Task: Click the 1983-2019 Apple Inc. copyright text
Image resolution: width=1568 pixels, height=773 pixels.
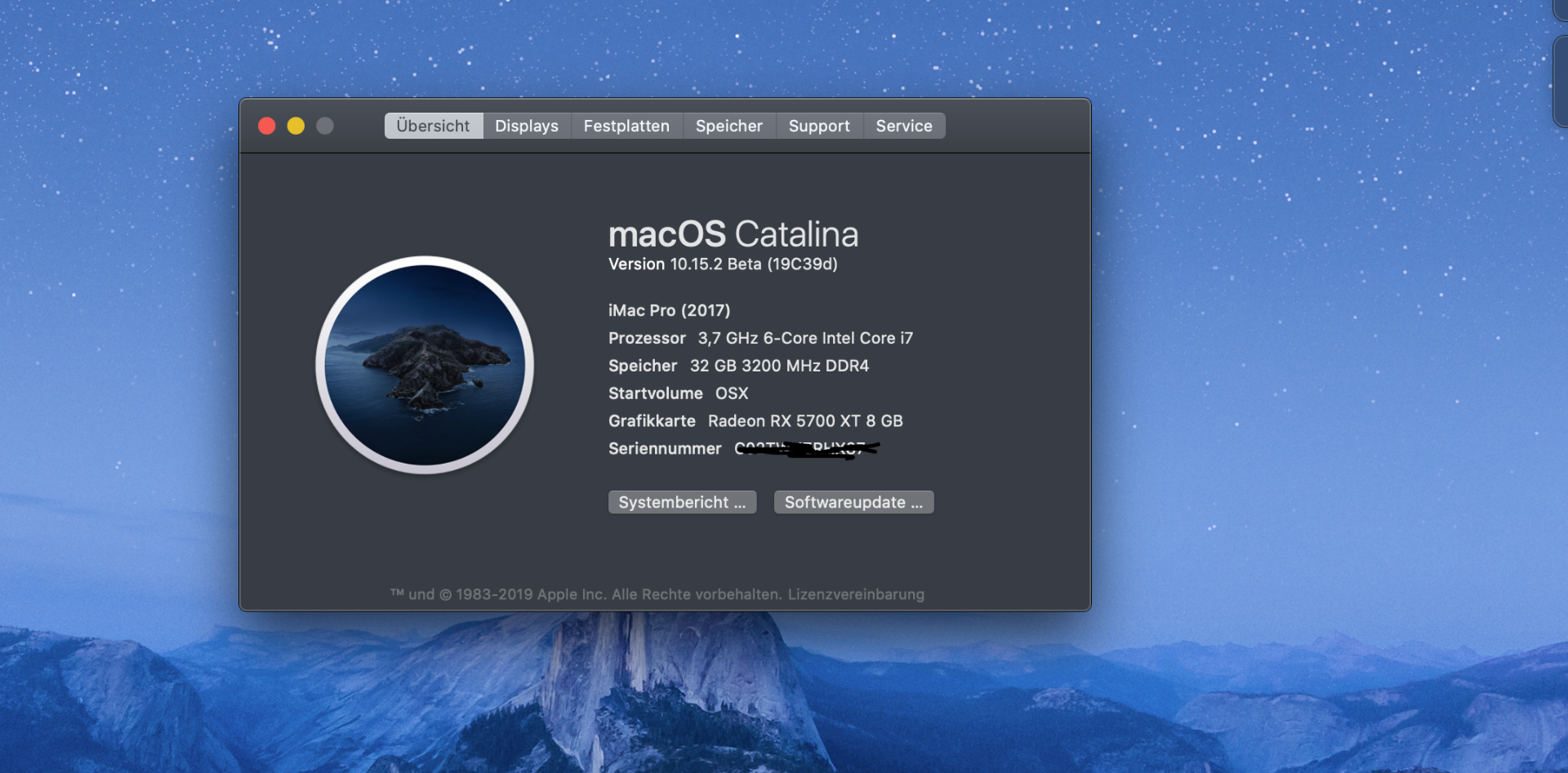Action: coord(586,594)
